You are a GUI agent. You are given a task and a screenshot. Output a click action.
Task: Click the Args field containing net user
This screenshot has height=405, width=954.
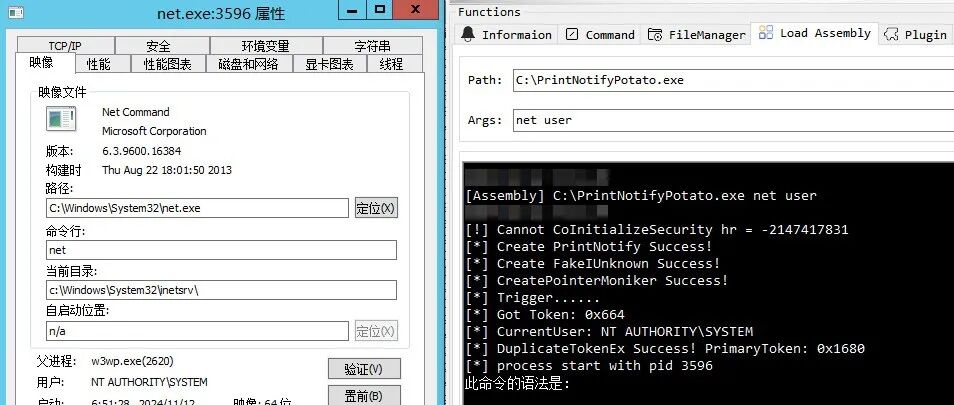(x=733, y=120)
